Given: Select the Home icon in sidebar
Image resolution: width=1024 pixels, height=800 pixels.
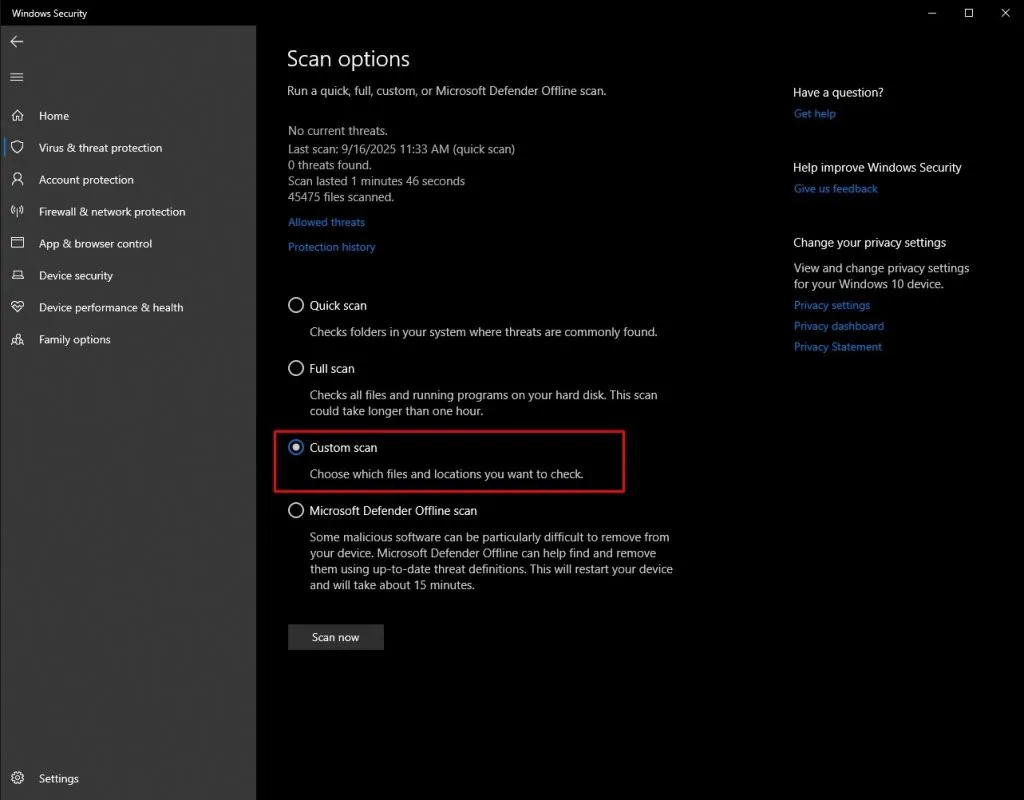Looking at the screenshot, I should [x=53, y=115].
